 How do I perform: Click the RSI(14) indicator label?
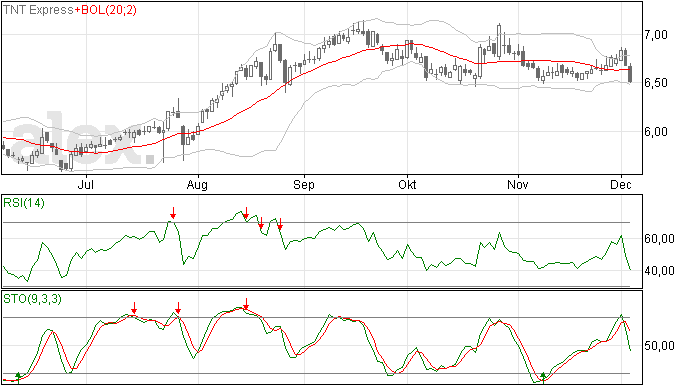(24, 203)
